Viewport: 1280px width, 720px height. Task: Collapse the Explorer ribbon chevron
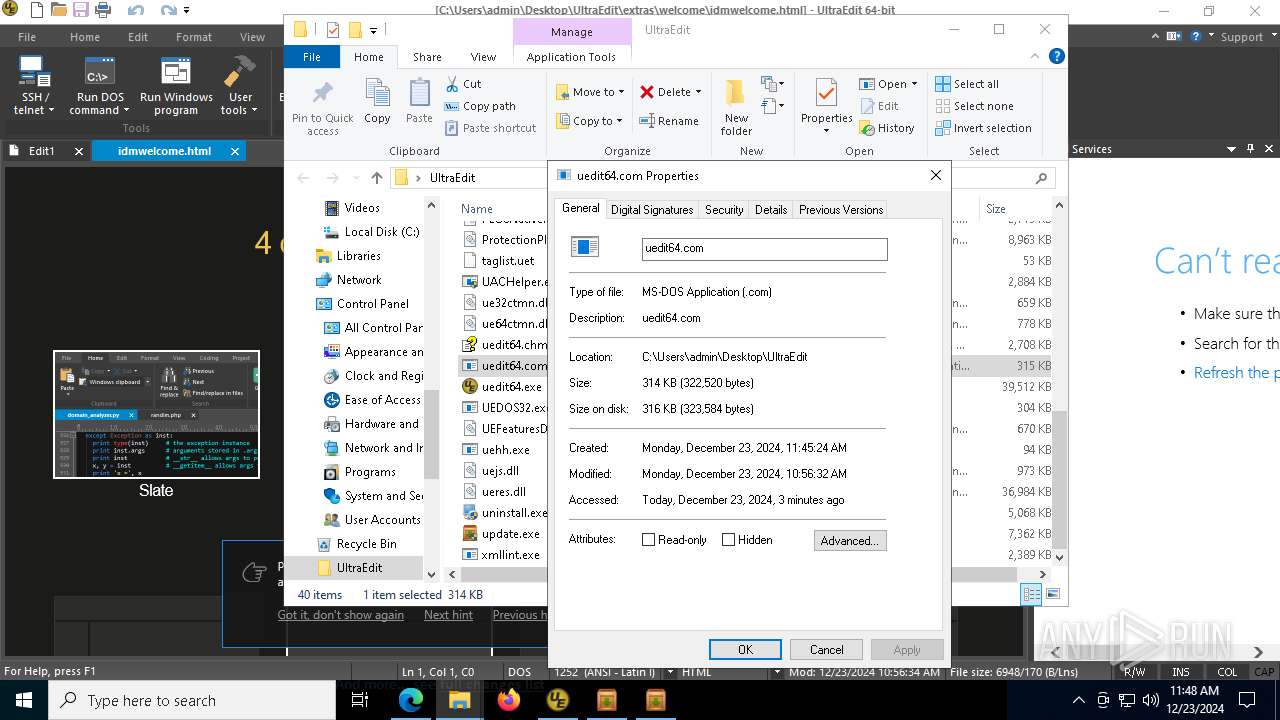click(1034, 57)
